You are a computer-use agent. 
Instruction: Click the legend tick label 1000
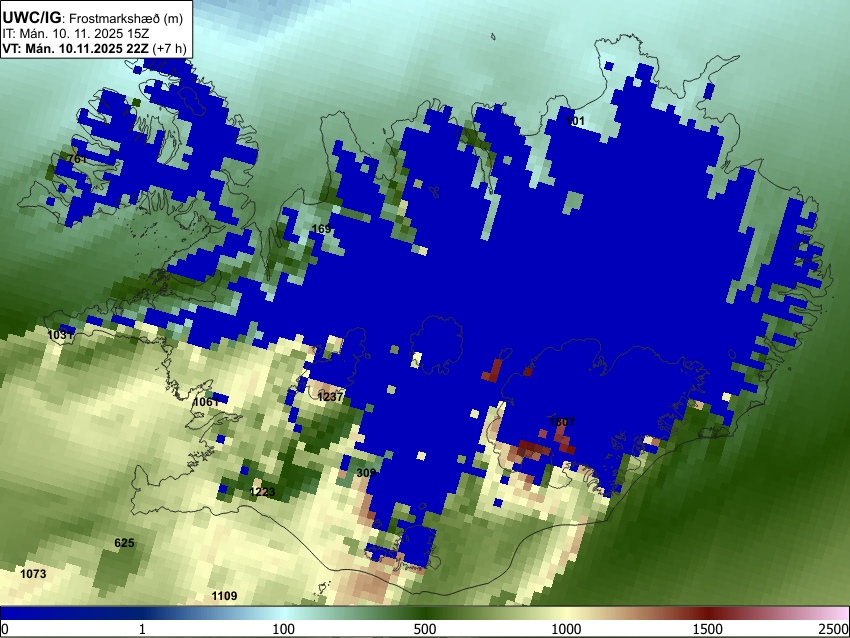coord(566,629)
